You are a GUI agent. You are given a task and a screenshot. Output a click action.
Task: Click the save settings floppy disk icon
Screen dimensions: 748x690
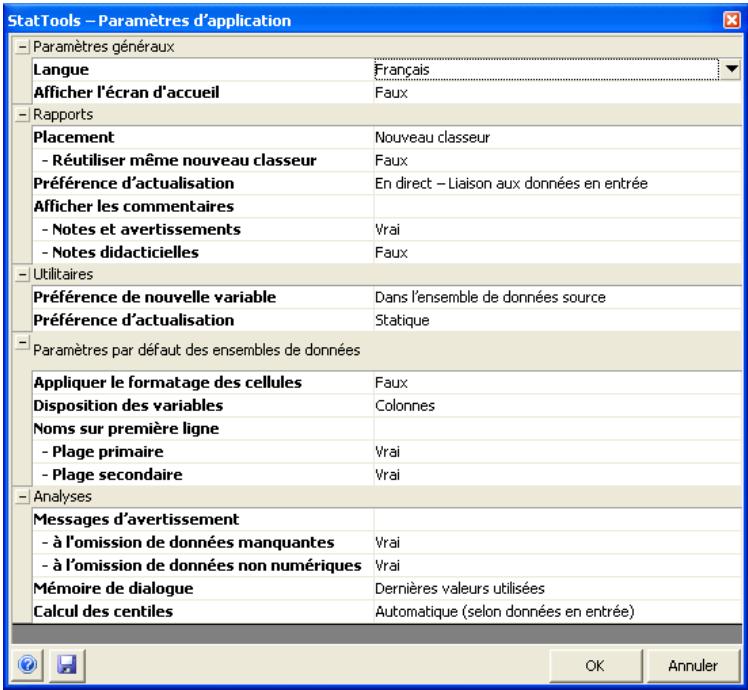click(67, 664)
